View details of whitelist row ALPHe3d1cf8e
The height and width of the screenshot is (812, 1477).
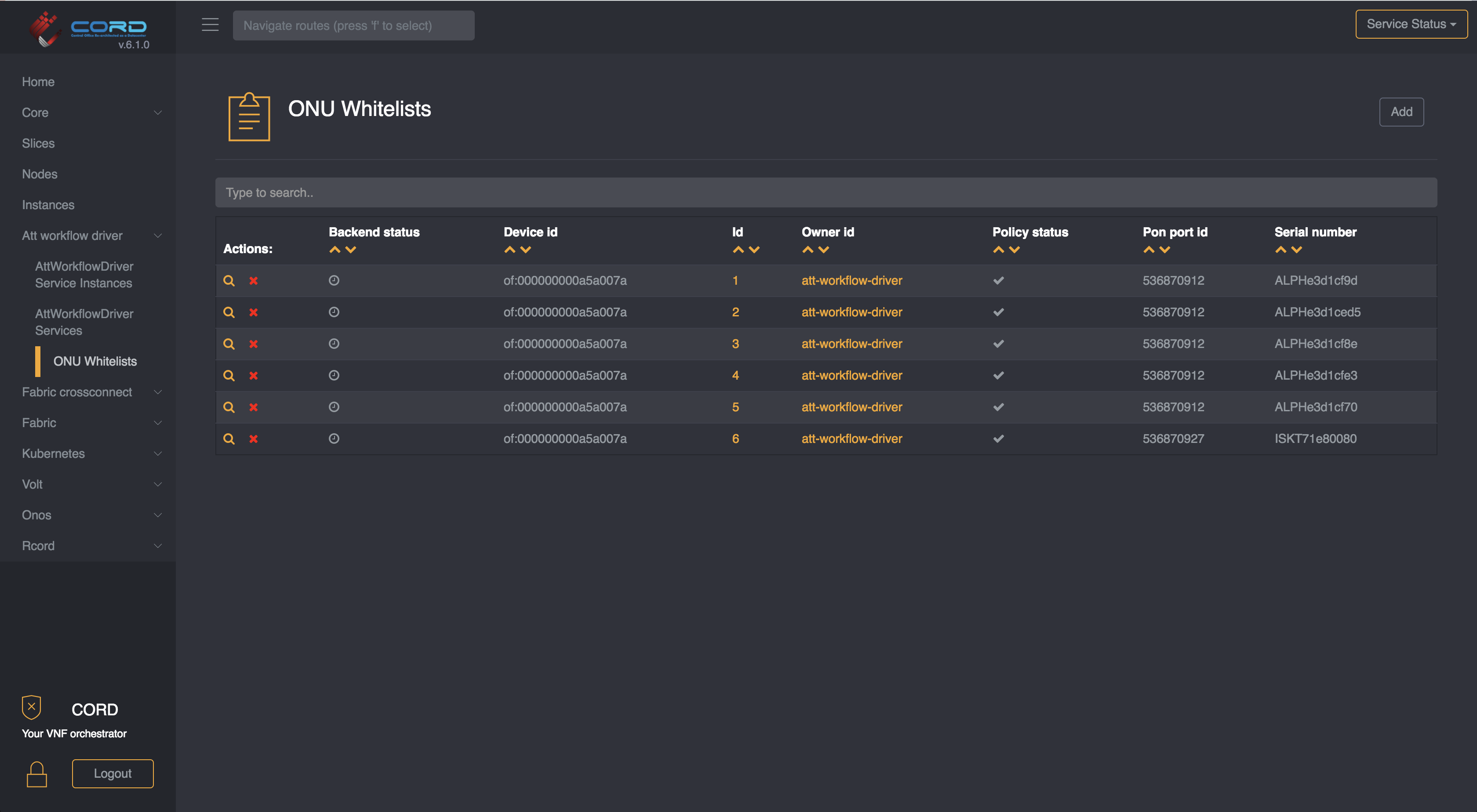(x=229, y=344)
